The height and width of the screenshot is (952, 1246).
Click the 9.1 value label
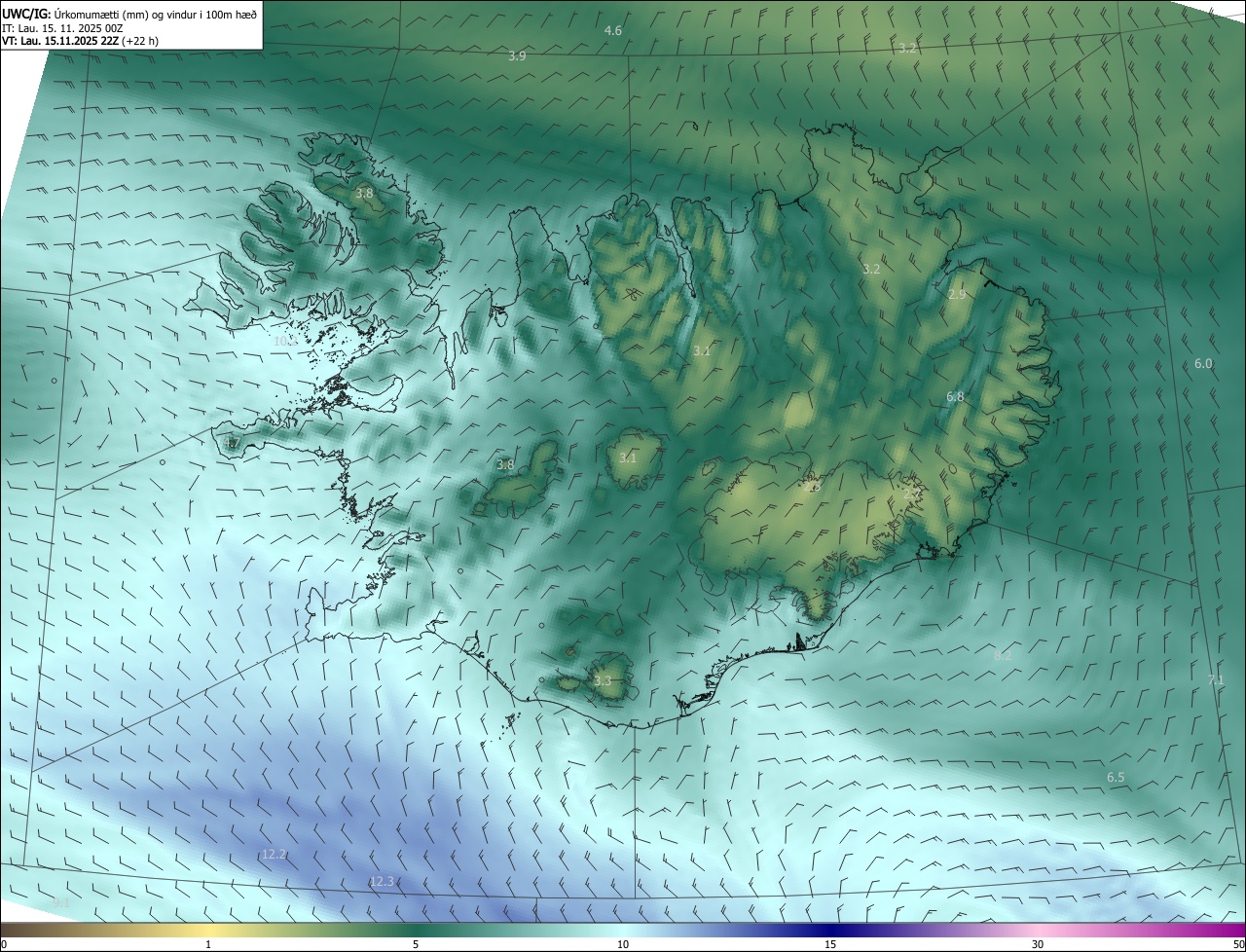point(61,903)
